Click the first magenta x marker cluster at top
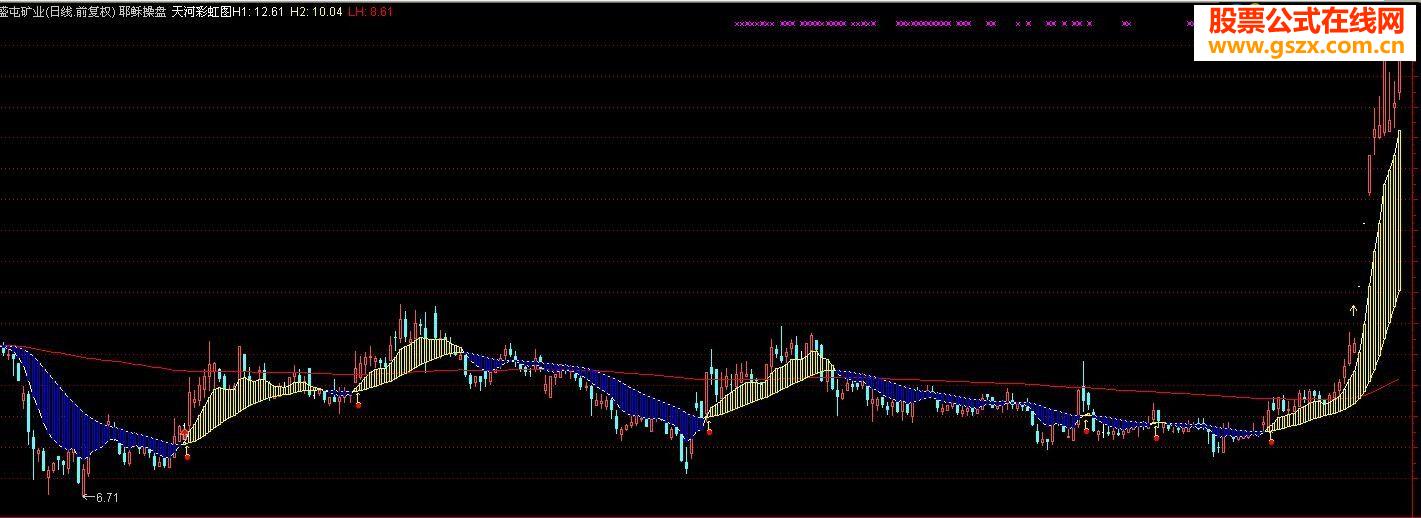1421x518 pixels. [x=754, y=23]
